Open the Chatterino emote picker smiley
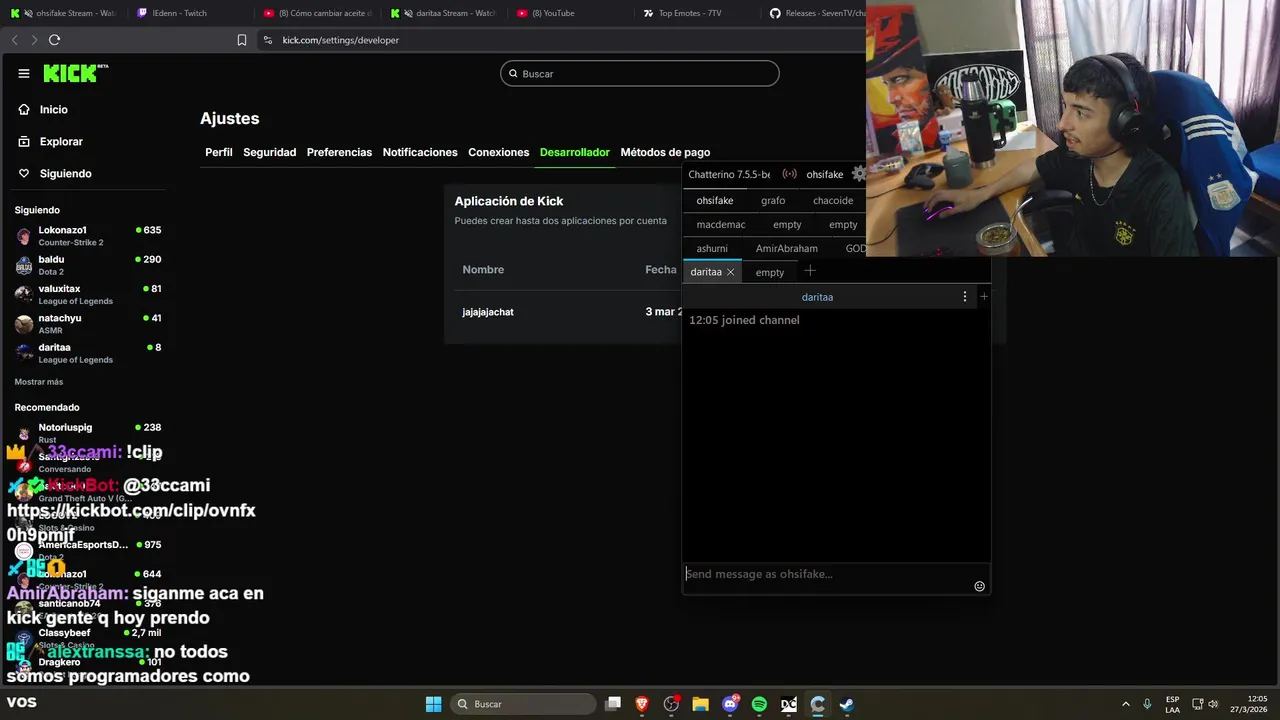The image size is (1280, 720). (980, 586)
